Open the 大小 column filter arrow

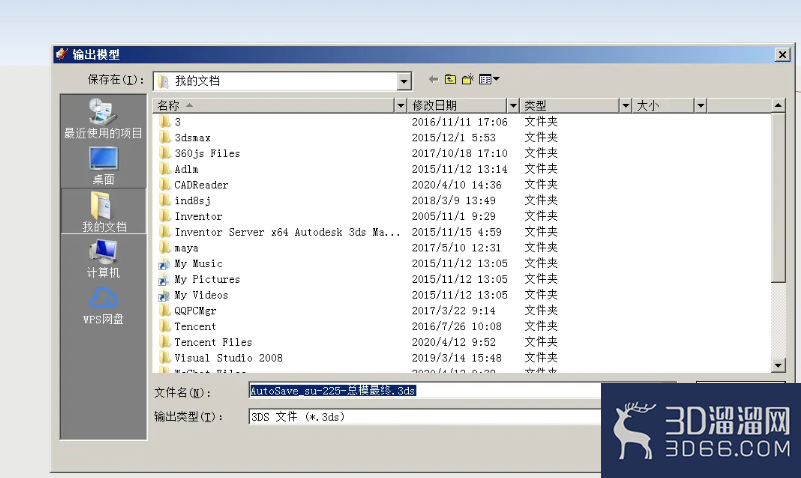pos(700,106)
